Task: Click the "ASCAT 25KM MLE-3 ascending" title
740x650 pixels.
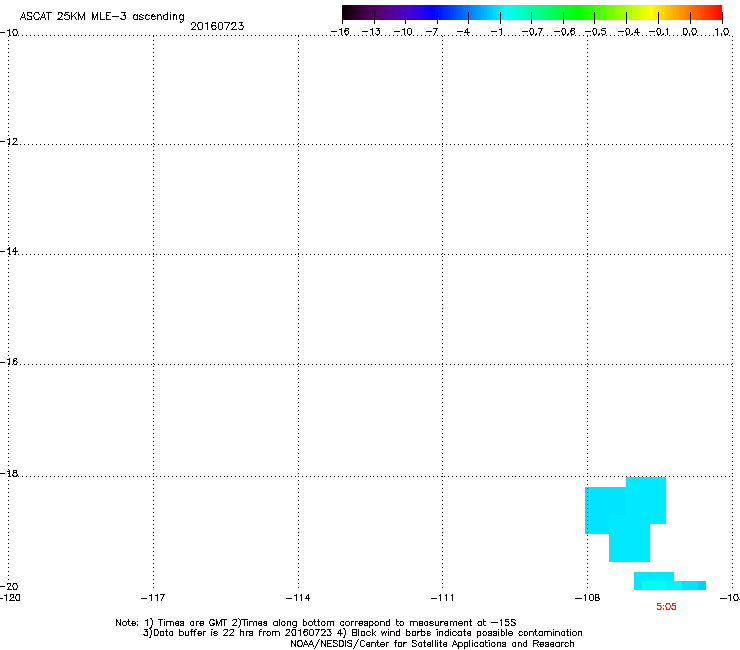Action: click(x=102, y=17)
